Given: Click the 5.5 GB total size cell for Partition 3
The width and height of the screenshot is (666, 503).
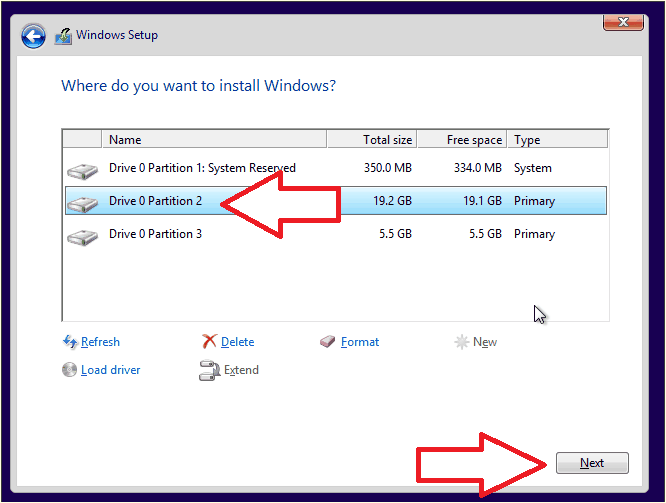Looking at the screenshot, I should click(x=395, y=234).
